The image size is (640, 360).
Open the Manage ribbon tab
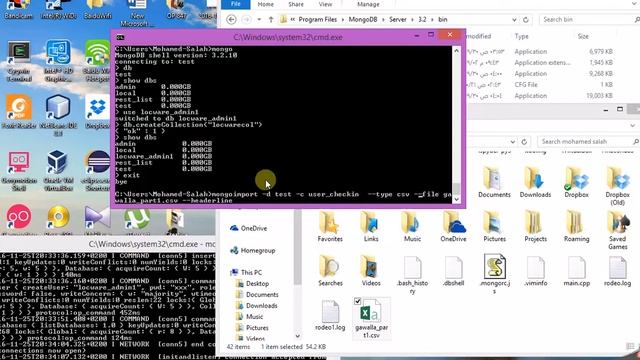[368, 4]
